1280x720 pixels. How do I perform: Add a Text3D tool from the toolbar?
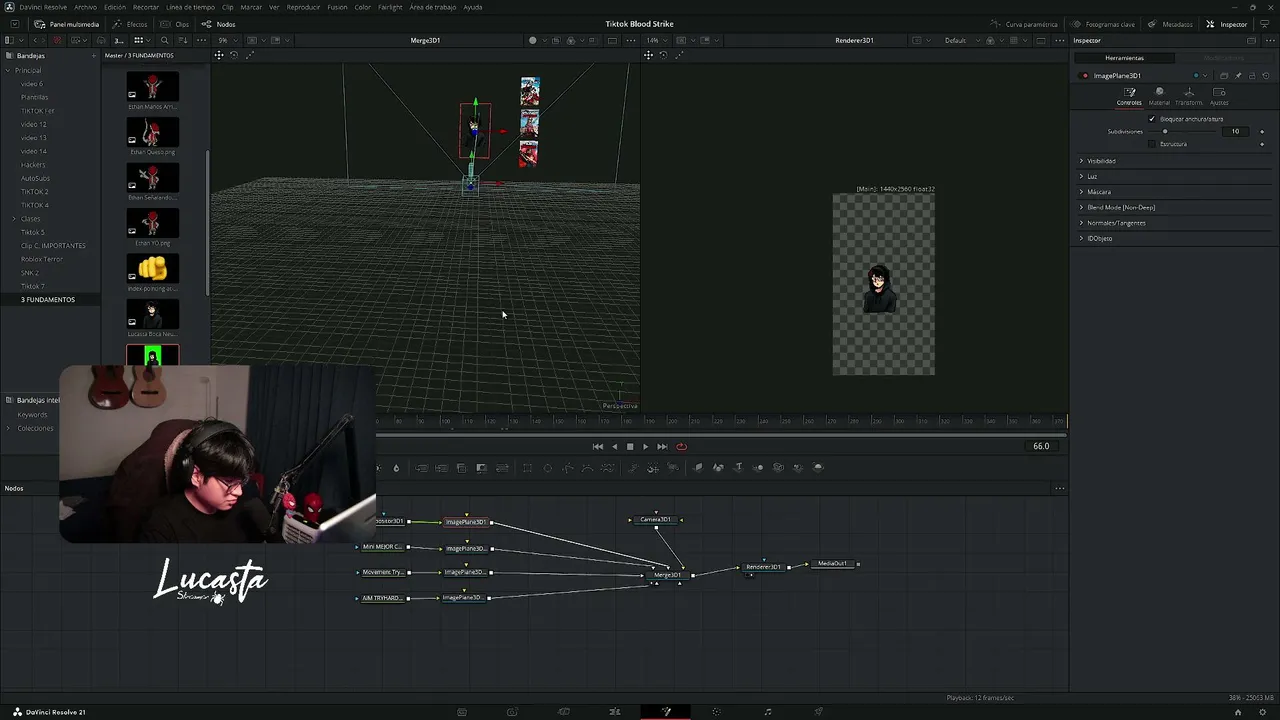[738, 468]
